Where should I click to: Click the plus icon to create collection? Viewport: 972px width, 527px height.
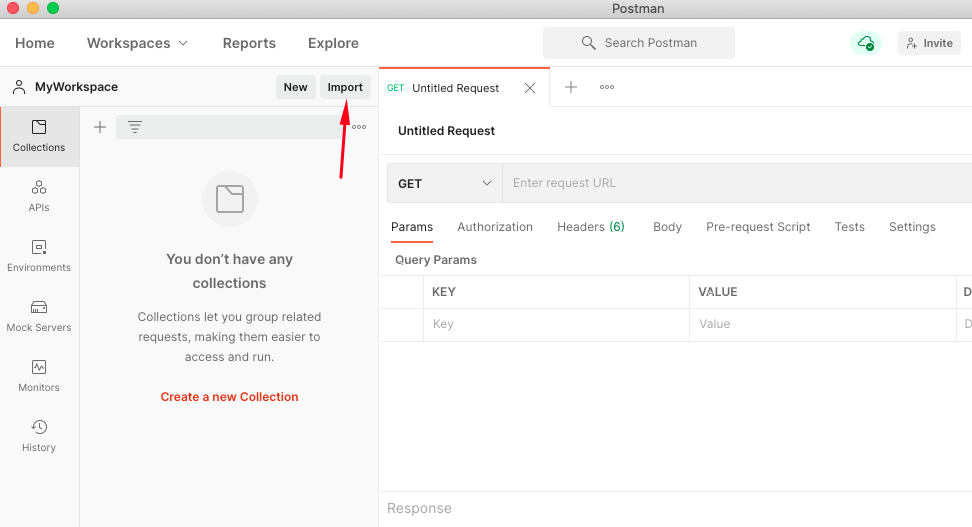(100, 127)
